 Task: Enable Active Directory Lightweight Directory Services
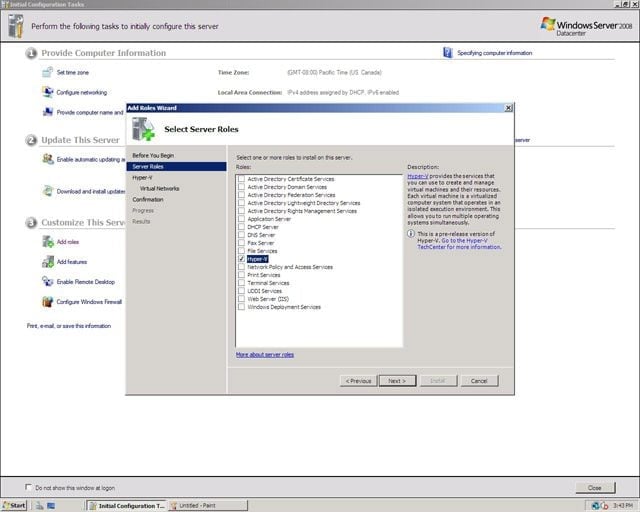242,203
